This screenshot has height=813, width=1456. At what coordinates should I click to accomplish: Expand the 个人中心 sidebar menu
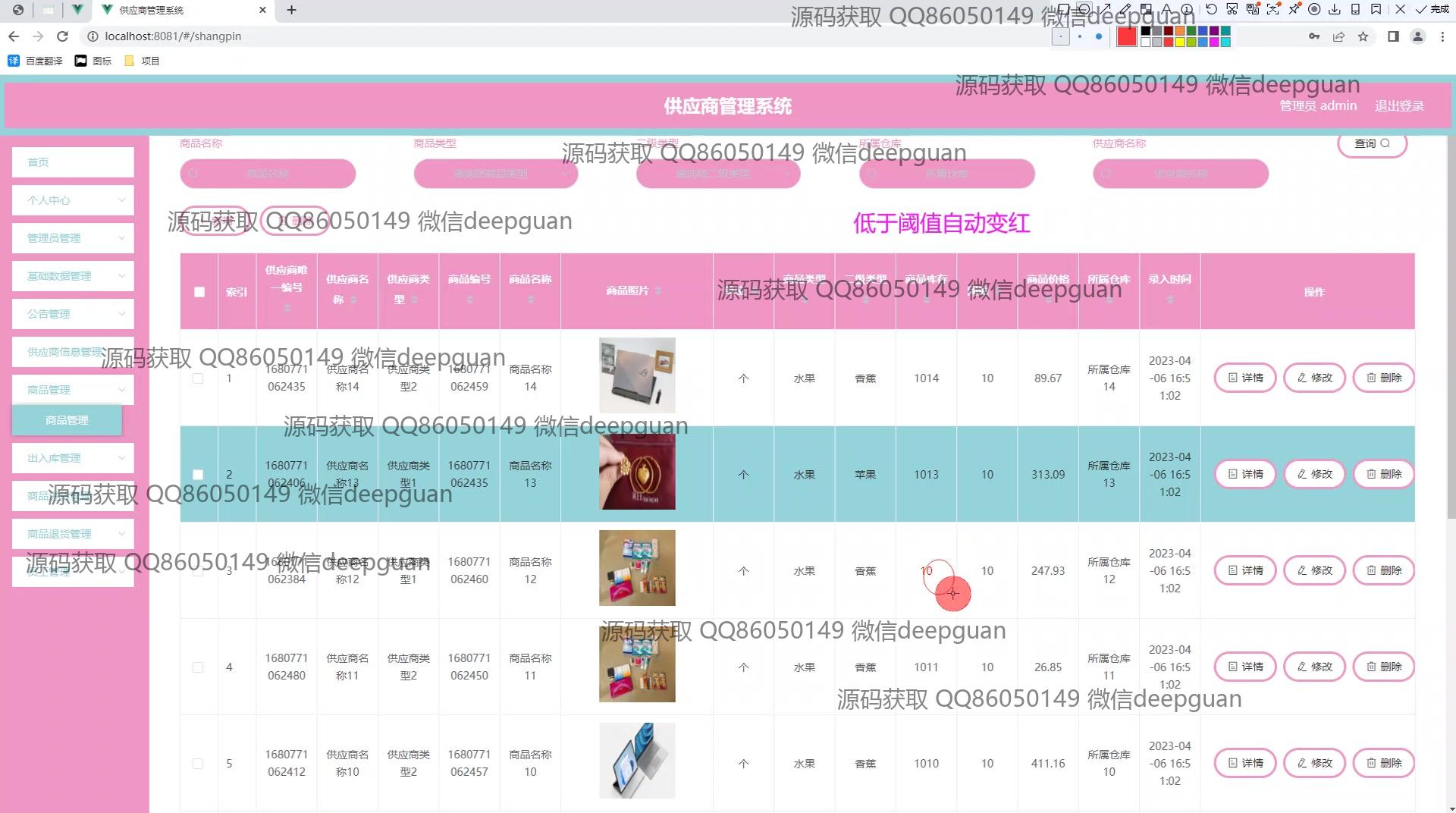click(x=73, y=200)
